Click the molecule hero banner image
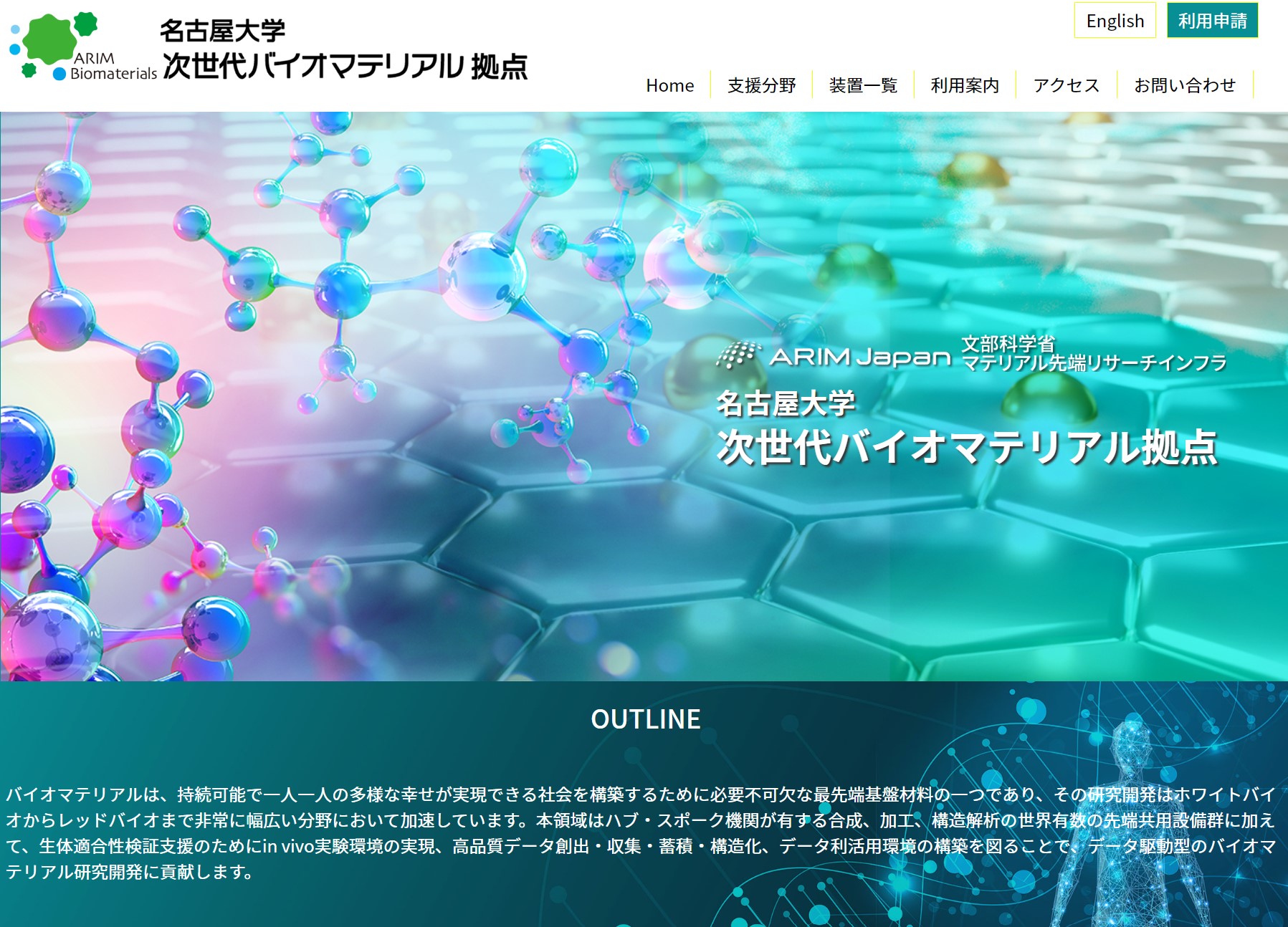 coord(644,396)
